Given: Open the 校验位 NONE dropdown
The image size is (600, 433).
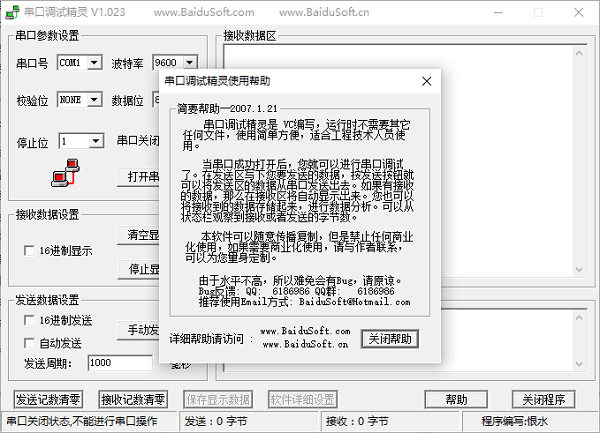Looking at the screenshot, I should pos(94,99).
